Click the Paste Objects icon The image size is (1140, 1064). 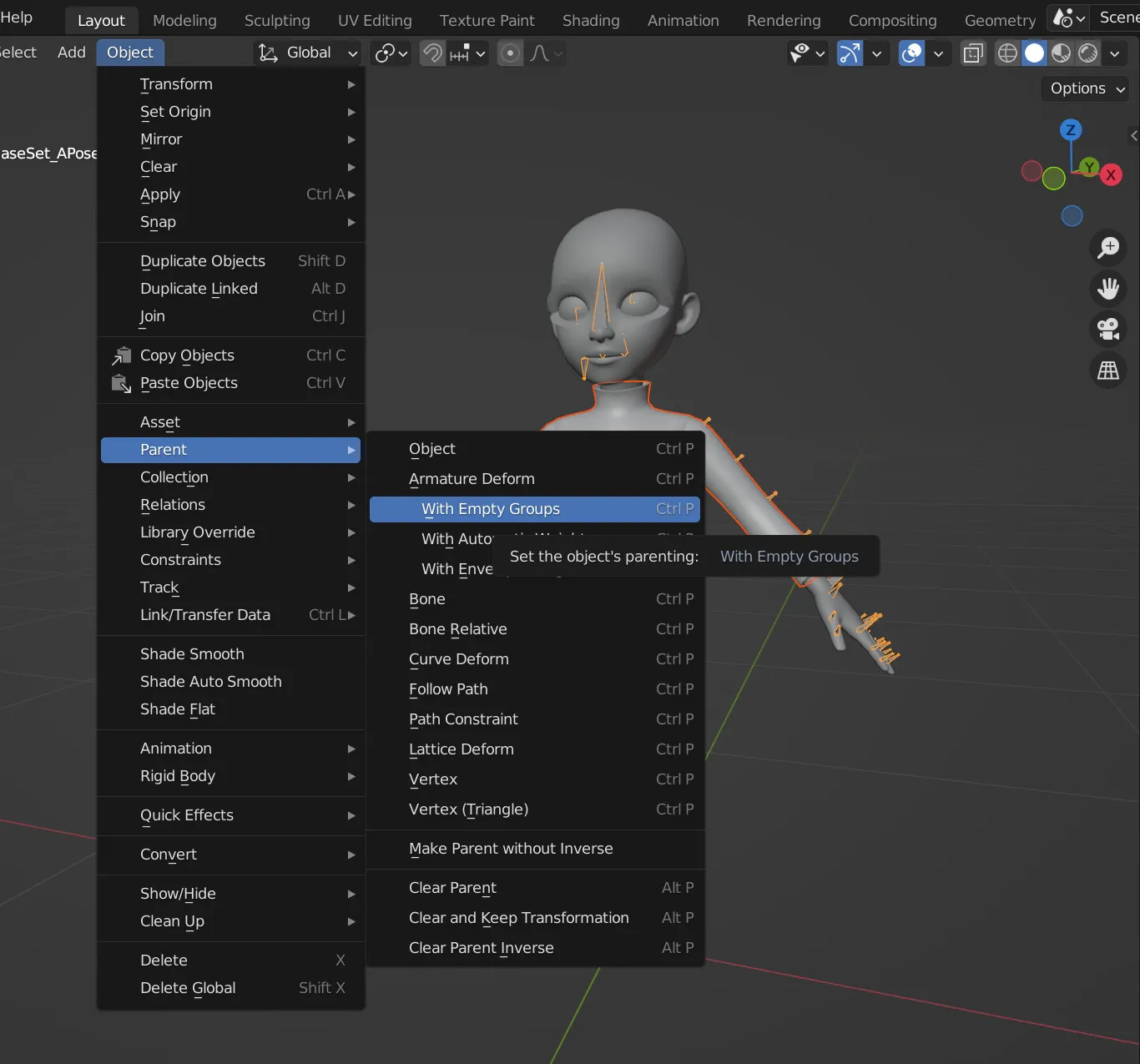pyautogui.click(x=122, y=383)
